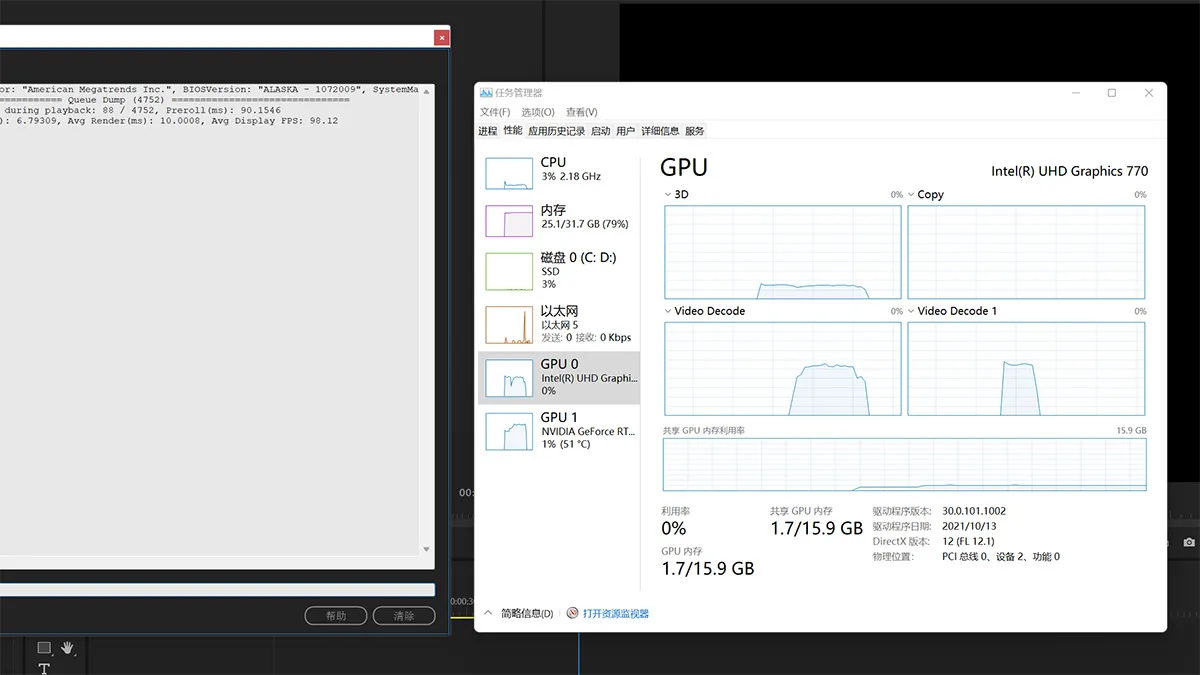Click the input field below debug log
Image resolution: width=1200 pixels, height=675 pixels.
(x=217, y=590)
